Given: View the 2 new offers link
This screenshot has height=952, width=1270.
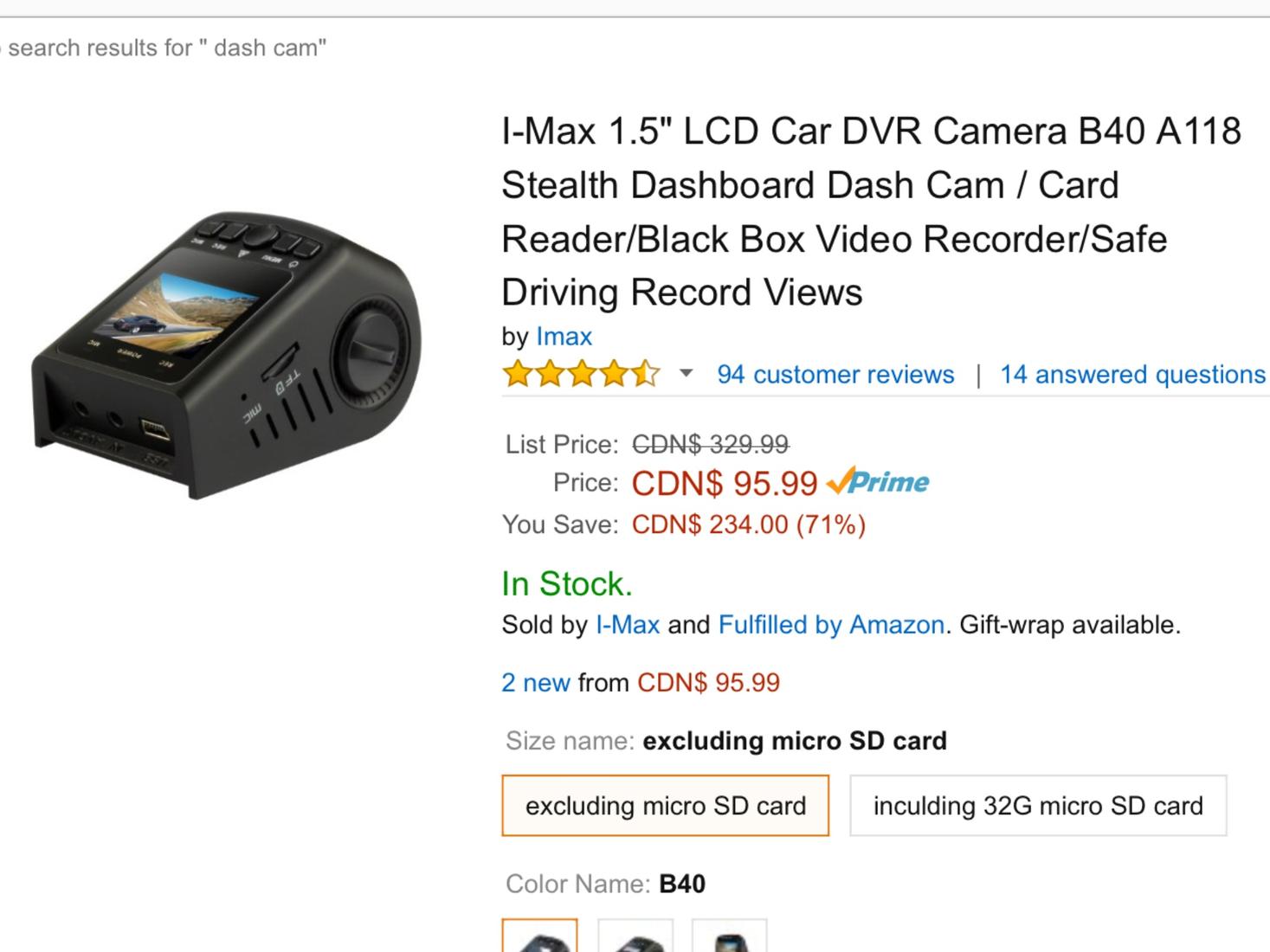Looking at the screenshot, I should coord(536,682).
